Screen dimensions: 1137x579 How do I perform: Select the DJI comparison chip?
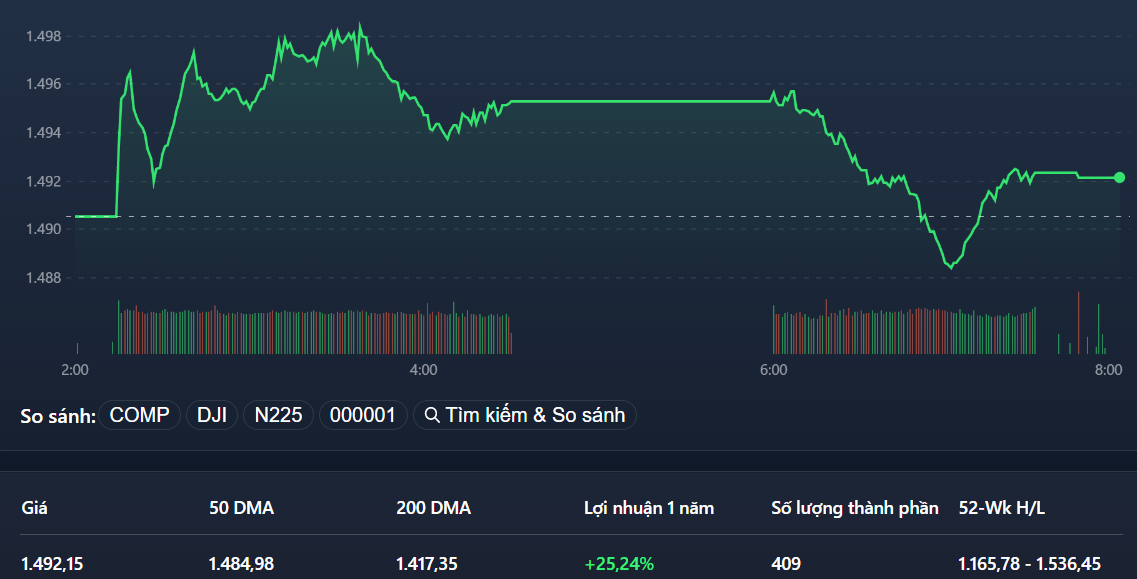coord(211,414)
